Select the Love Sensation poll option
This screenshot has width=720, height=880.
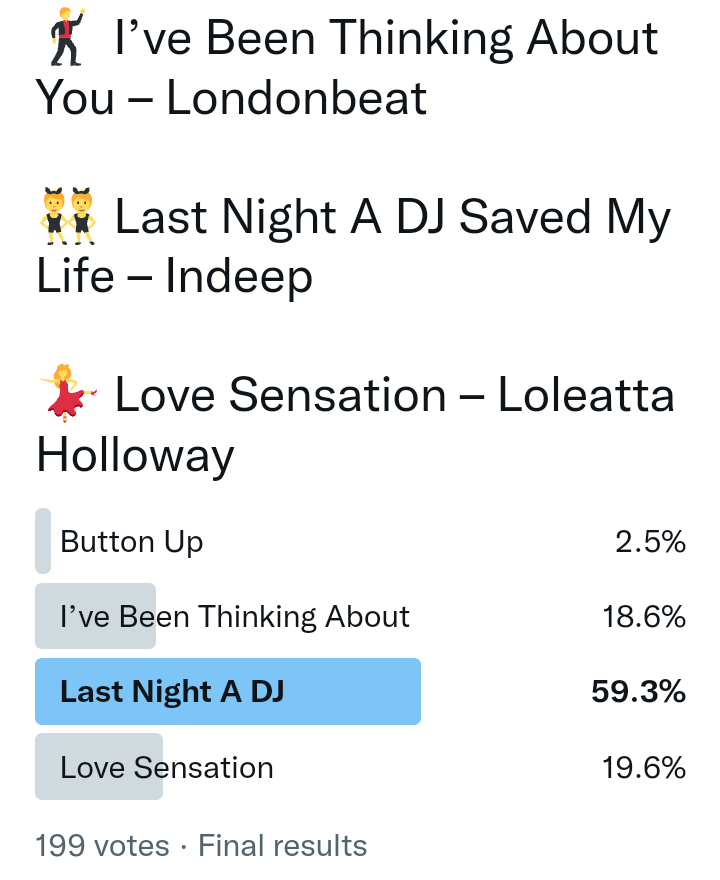[167, 768]
